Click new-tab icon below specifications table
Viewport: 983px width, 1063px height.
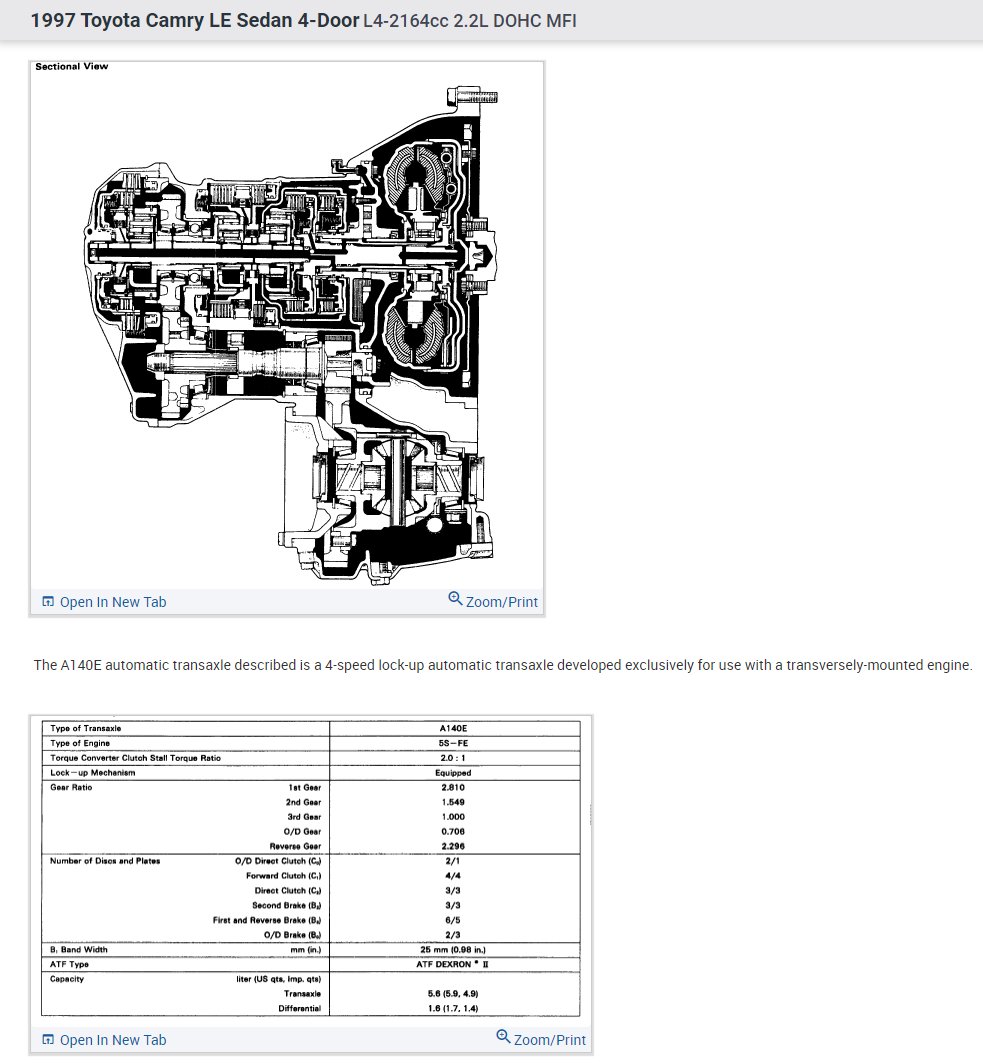pyautogui.click(x=48, y=1040)
